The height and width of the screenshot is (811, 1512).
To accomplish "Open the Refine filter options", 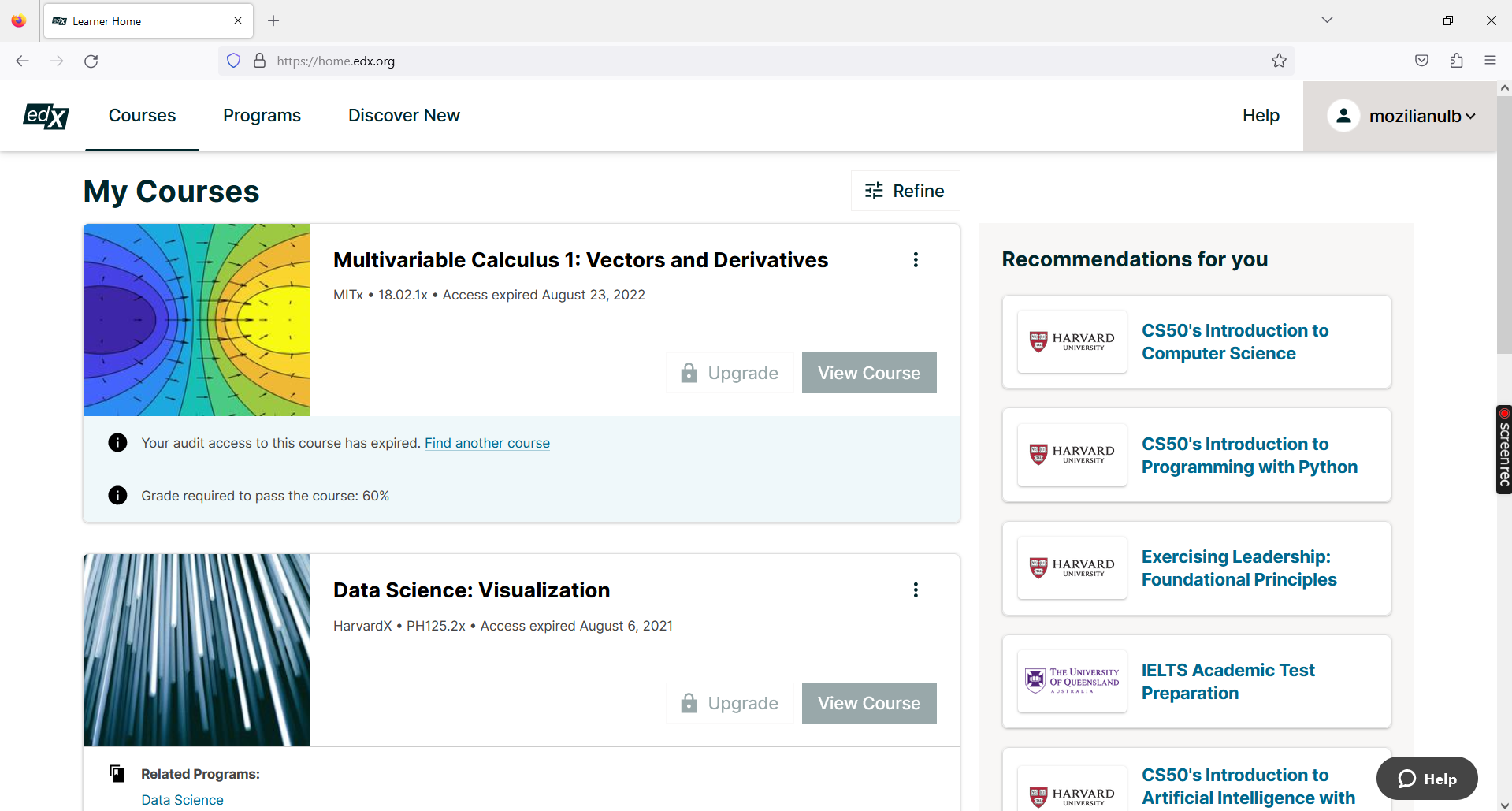I will 905,190.
